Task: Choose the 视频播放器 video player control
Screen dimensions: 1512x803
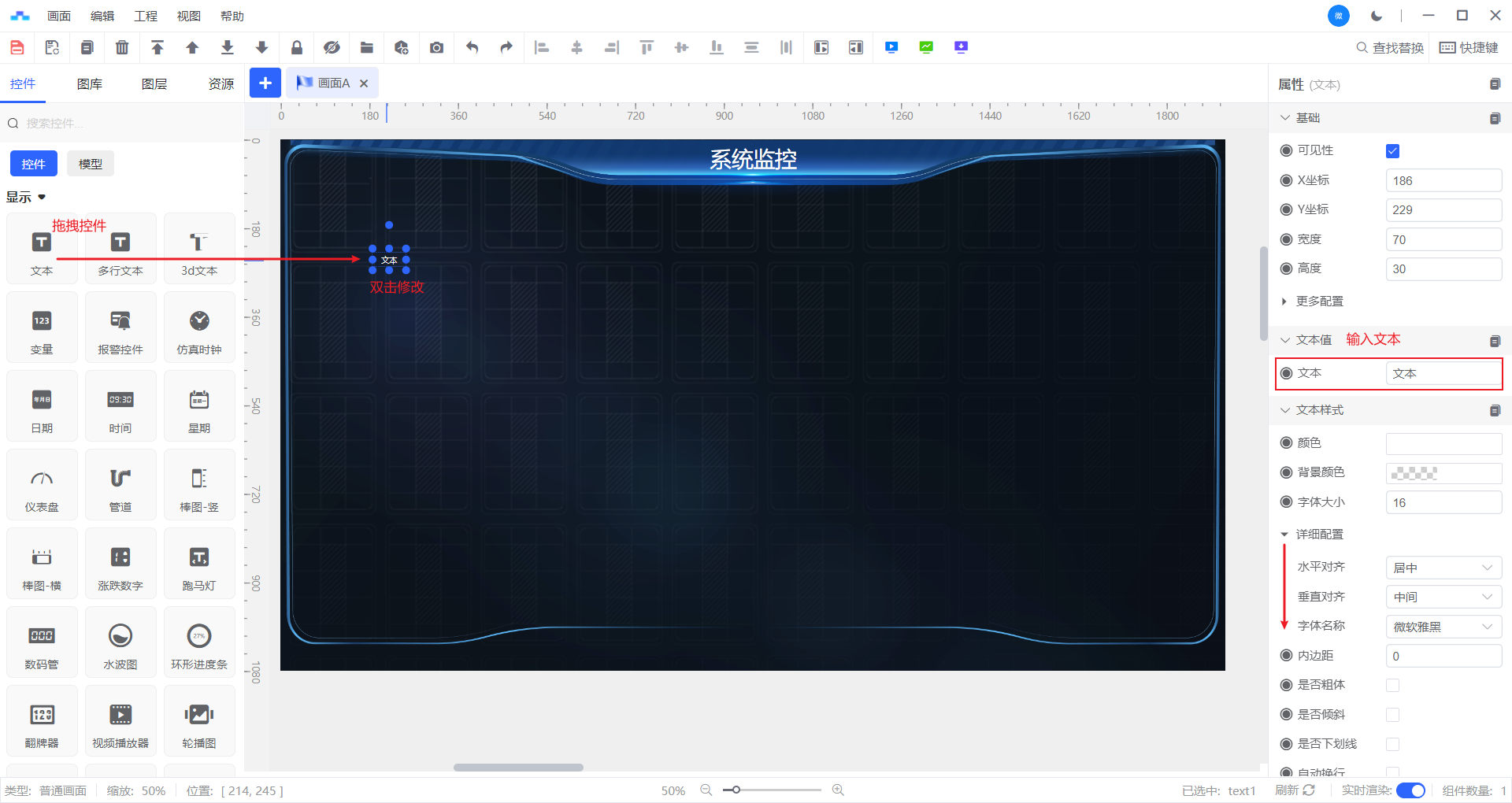Action: coord(120,721)
